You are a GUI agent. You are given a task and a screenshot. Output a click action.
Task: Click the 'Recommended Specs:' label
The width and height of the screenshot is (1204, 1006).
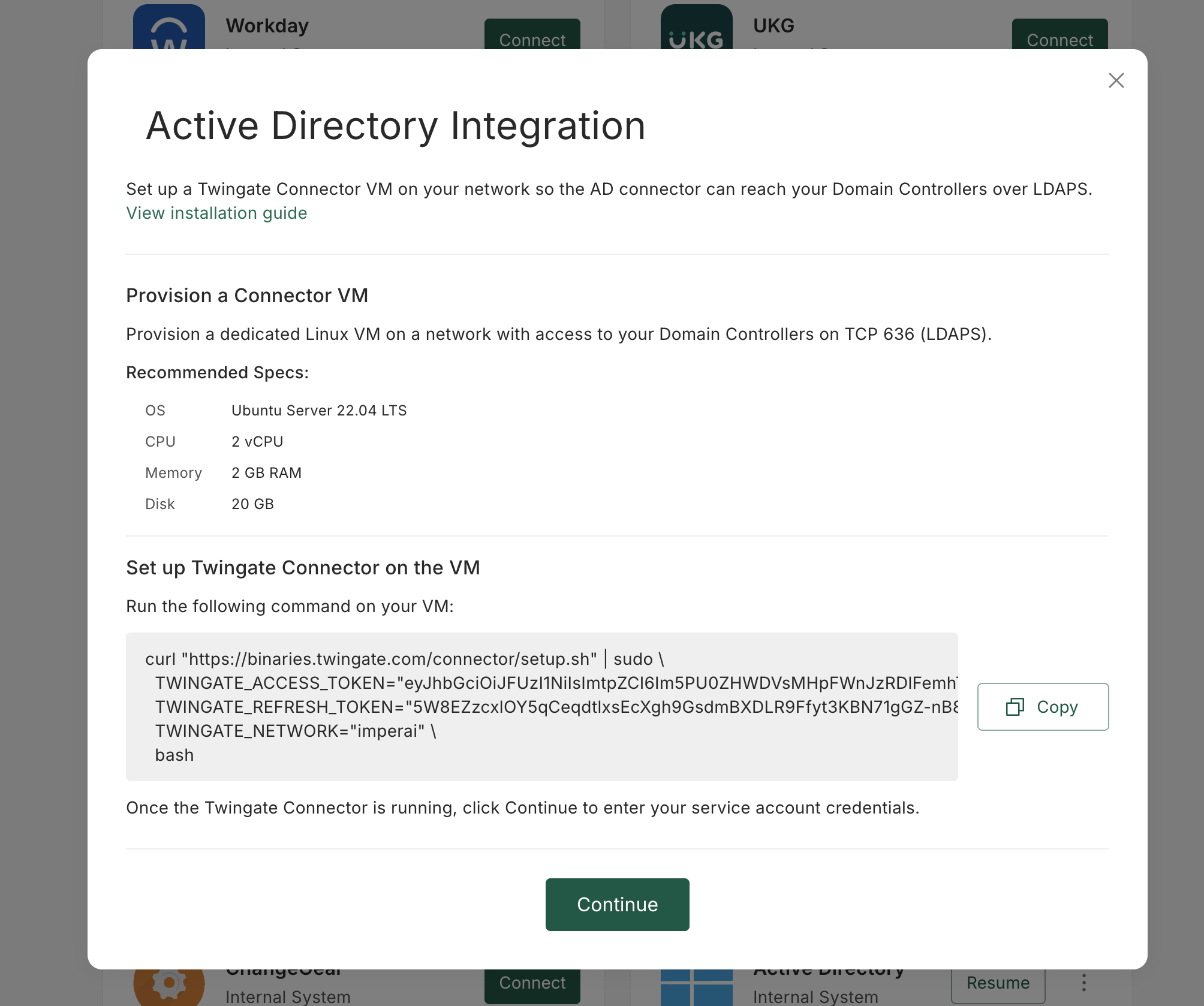click(x=217, y=372)
